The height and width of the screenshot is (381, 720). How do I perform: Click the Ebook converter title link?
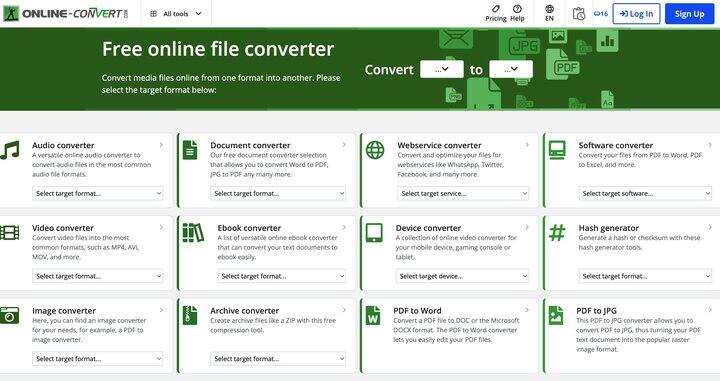pyautogui.click(x=249, y=228)
